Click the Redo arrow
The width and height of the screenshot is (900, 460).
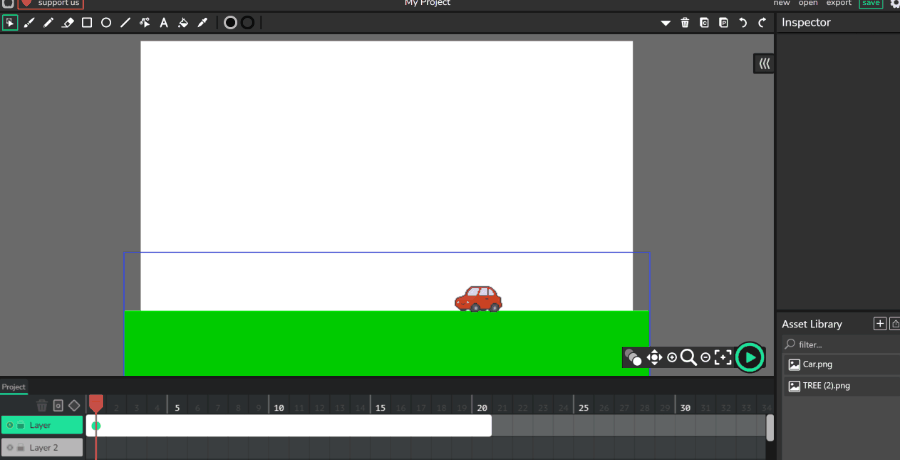click(762, 23)
